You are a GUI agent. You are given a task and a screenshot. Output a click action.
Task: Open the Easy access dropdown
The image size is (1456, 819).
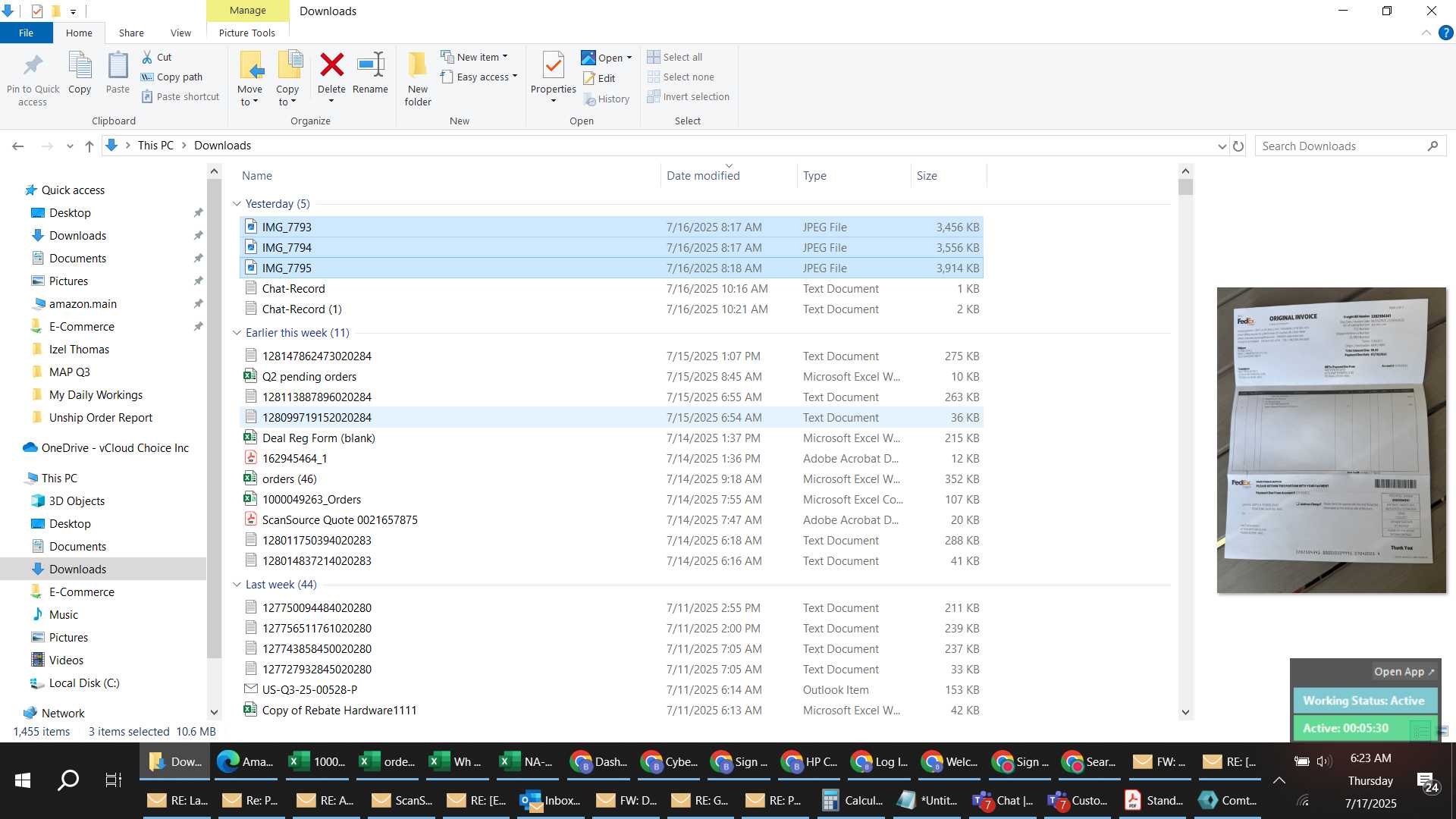pyautogui.click(x=479, y=77)
